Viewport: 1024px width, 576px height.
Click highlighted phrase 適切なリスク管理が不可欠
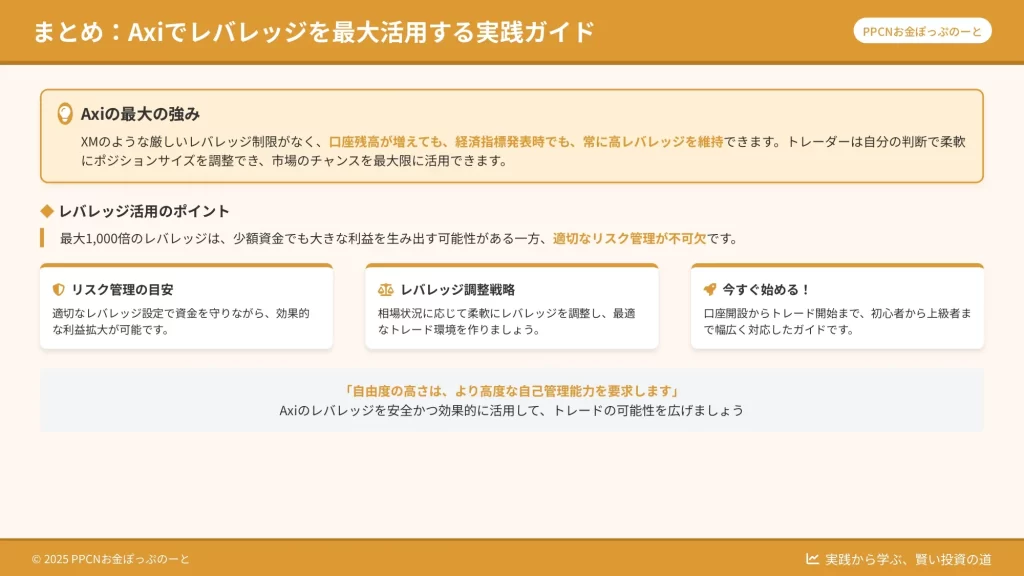pos(630,239)
